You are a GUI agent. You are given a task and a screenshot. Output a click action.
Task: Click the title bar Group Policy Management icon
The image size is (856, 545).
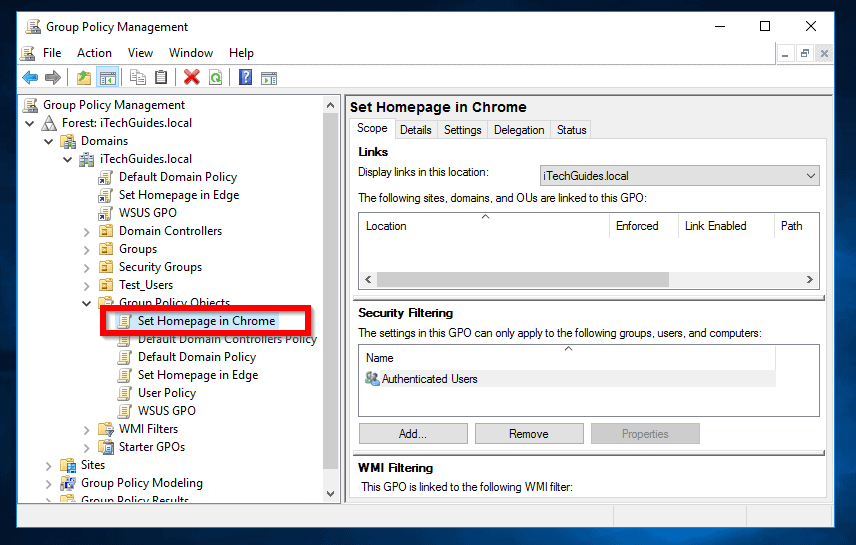pos(33,27)
